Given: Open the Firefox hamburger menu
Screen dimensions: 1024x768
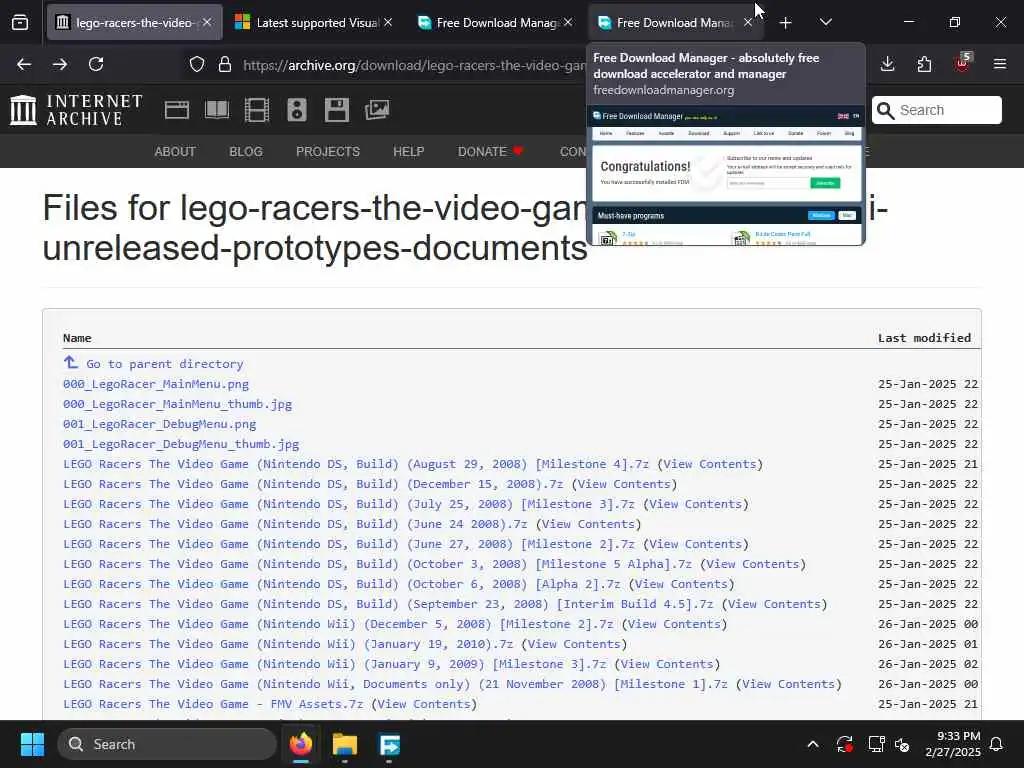Looking at the screenshot, I should click(1000, 64).
